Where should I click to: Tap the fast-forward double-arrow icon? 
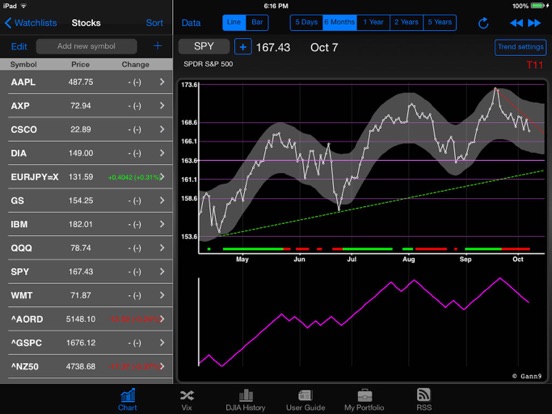coord(534,23)
